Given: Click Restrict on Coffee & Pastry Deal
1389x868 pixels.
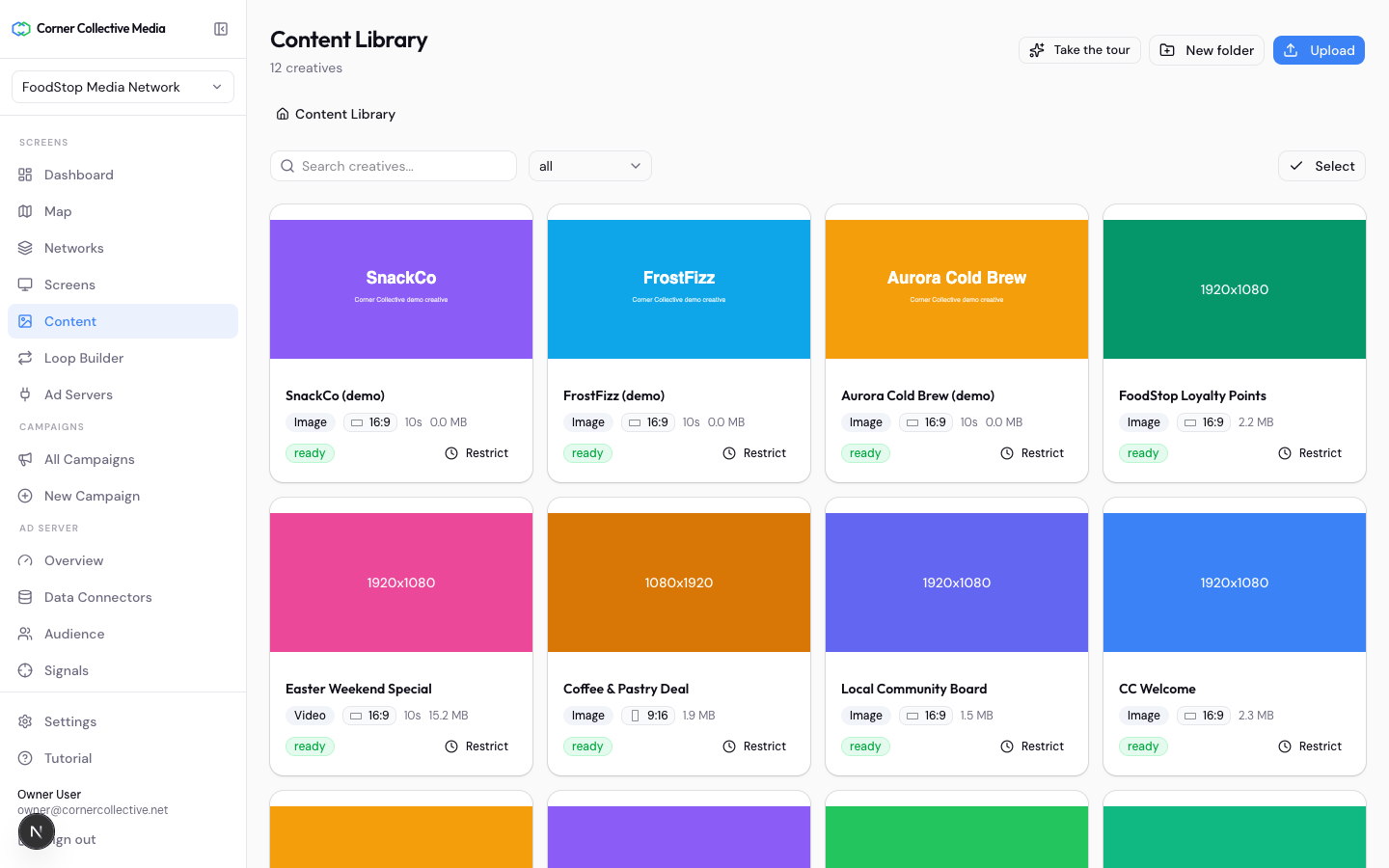Looking at the screenshot, I should click(x=754, y=746).
